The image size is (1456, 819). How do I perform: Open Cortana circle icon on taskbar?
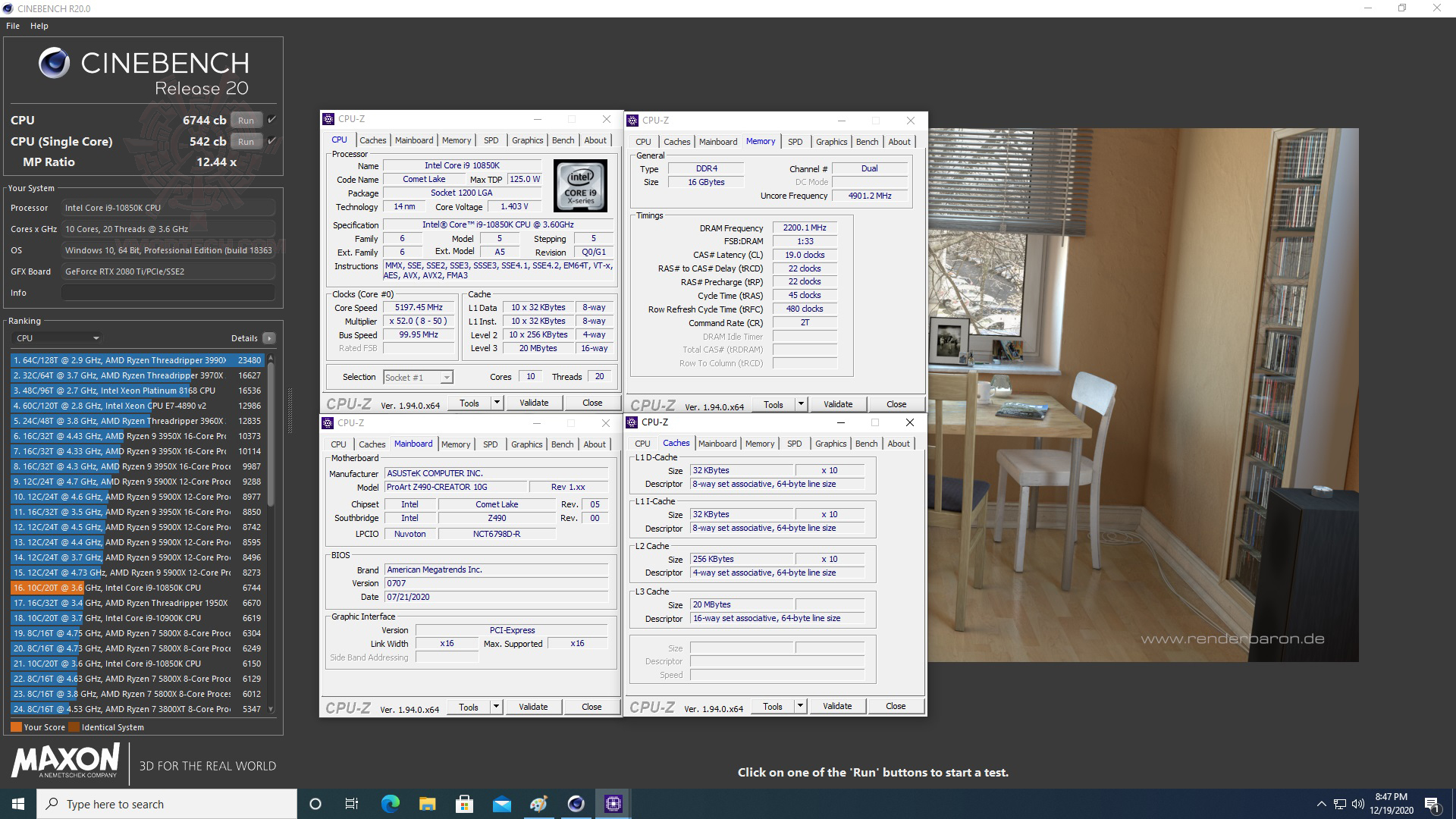click(315, 804)
